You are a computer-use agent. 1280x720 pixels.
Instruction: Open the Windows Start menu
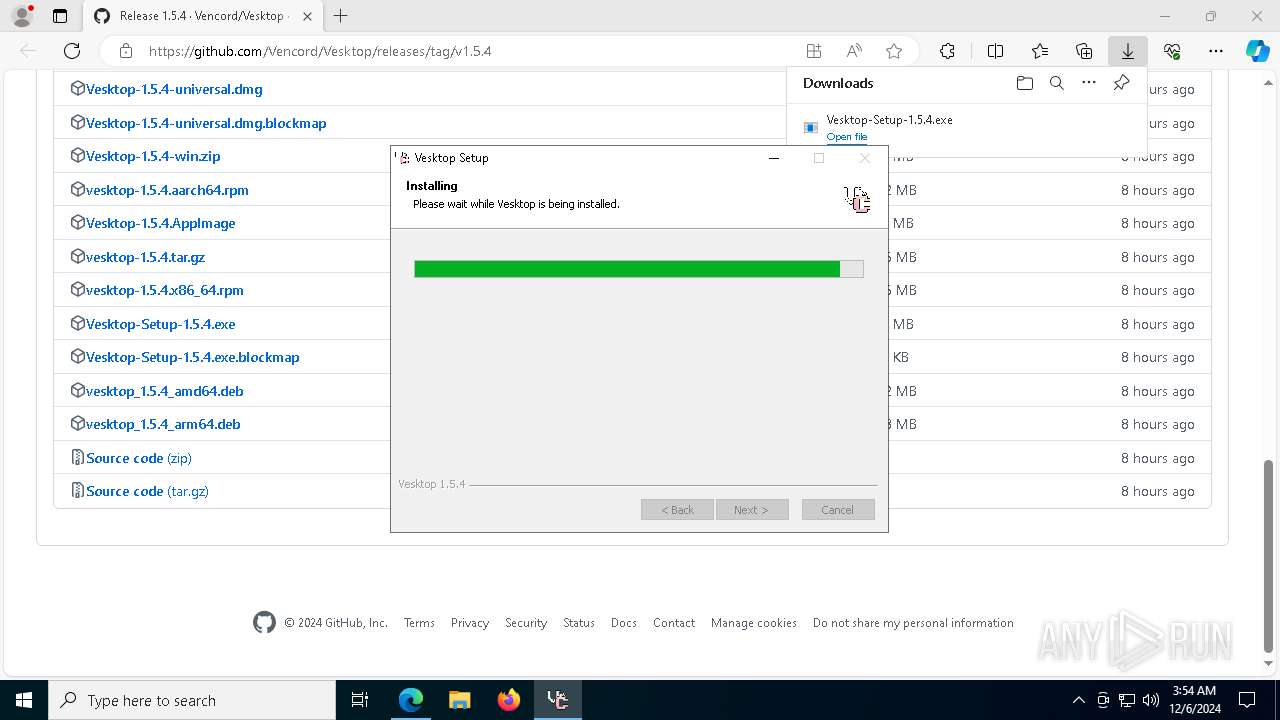coord(24,700)
